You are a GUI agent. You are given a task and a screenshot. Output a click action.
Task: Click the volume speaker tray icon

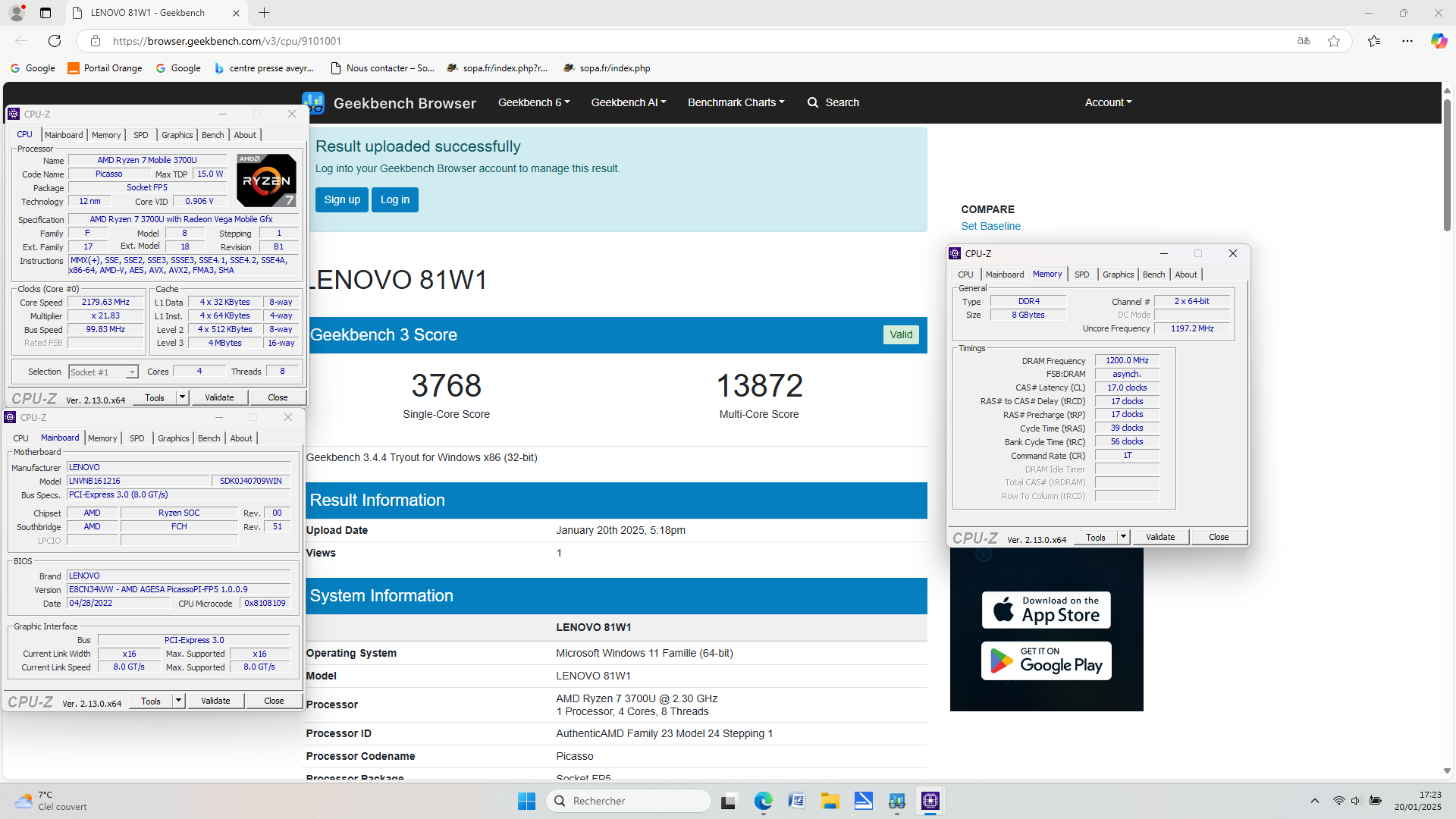[1356, 801]
